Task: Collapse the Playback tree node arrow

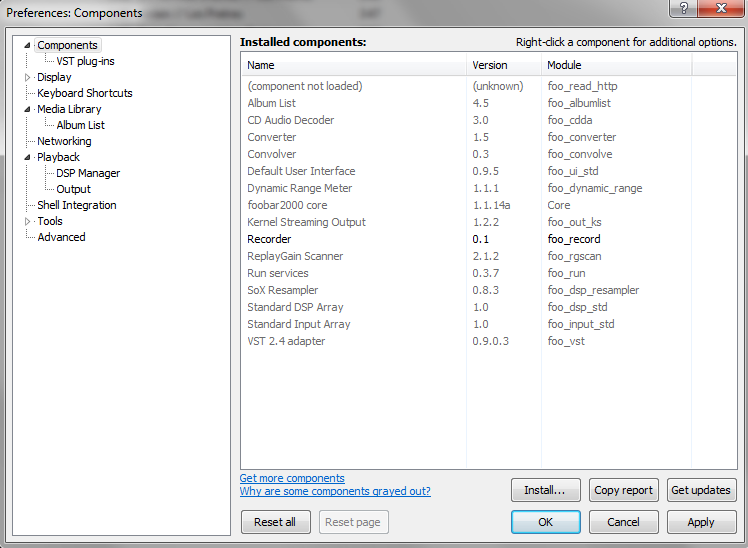Action: 27,157
